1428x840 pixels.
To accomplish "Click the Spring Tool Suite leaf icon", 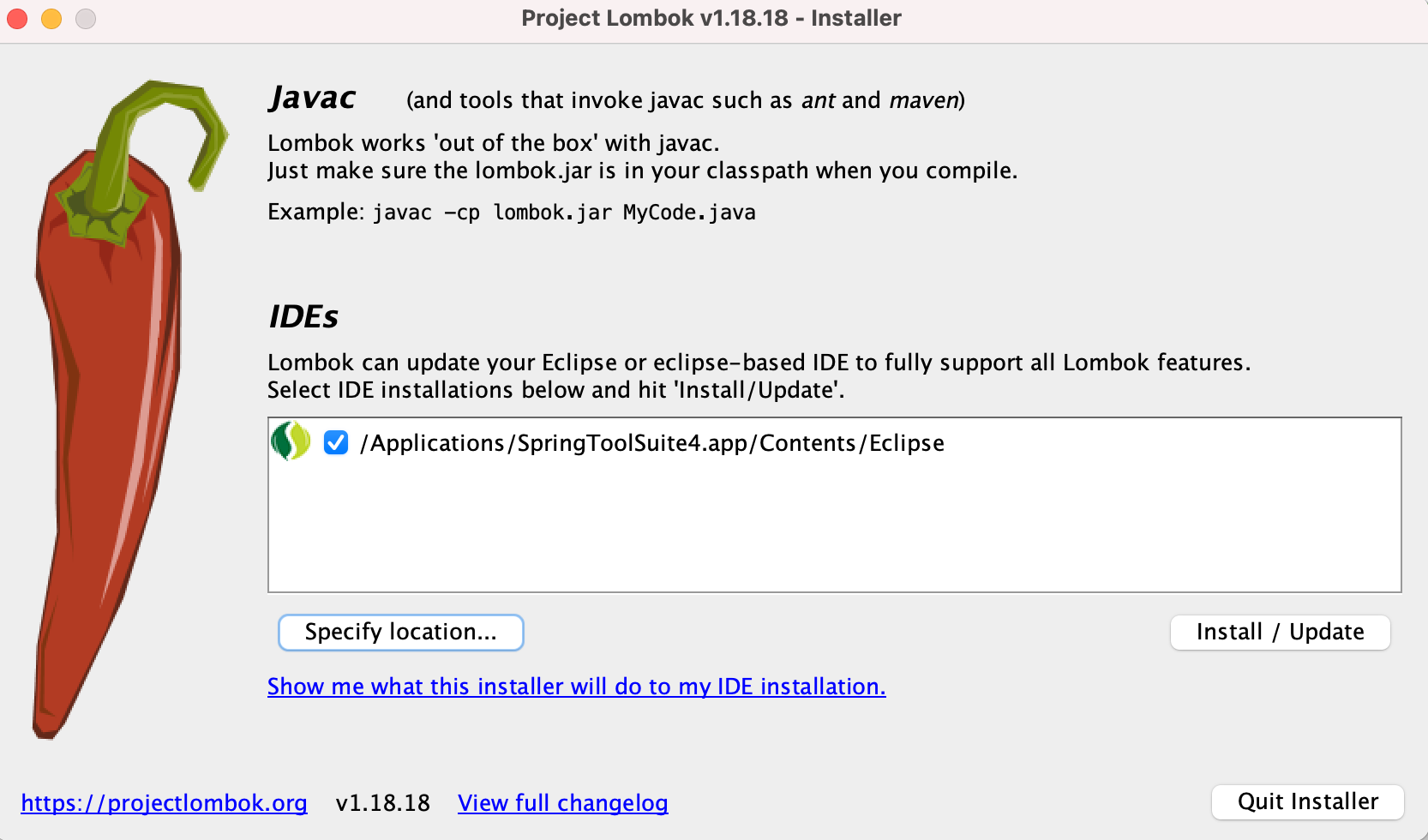I will click(x=291, y=441).
